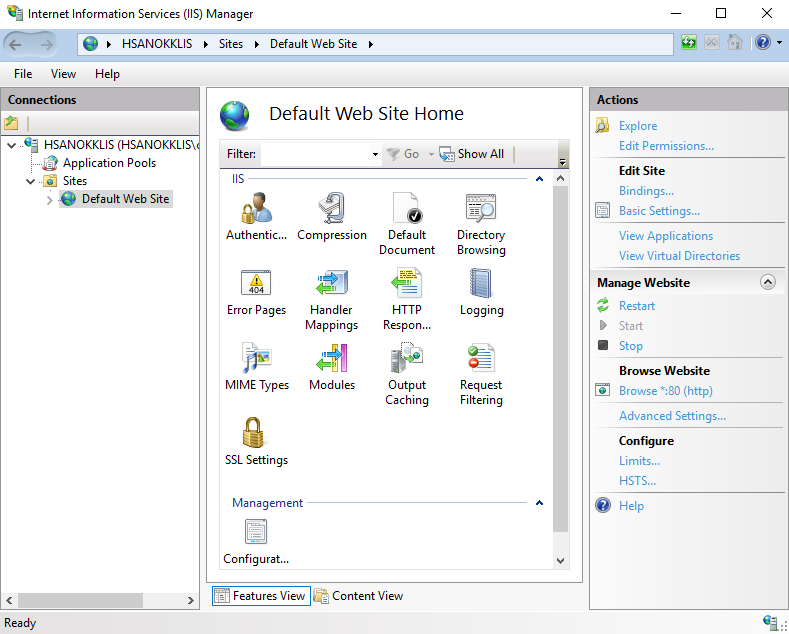The image size is (789, 634).
Task: Restart the website
Action: tap(637, 305)
